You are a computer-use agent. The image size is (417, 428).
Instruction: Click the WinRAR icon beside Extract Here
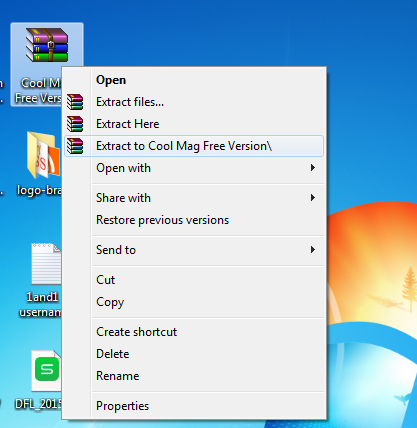[75, 124]
